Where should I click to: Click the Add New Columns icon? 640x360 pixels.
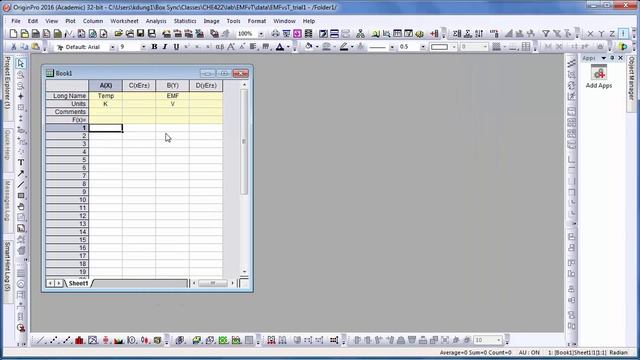click(434, 34)
